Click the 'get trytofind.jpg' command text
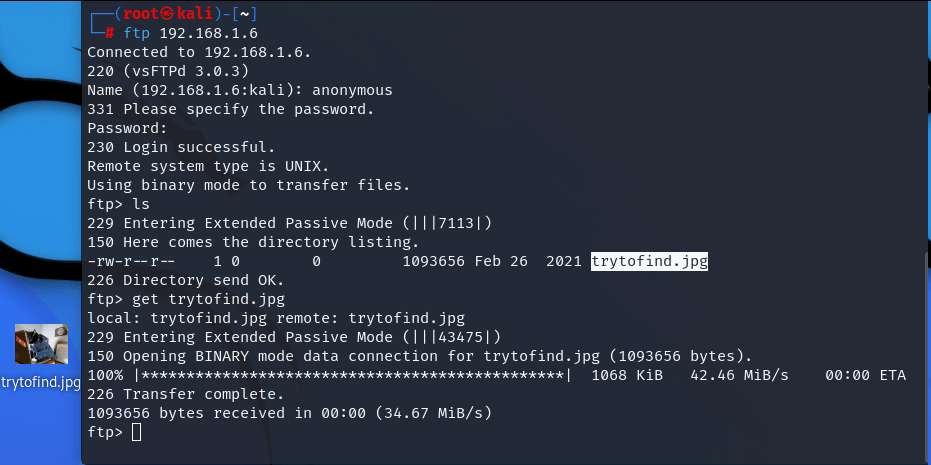 tap(208, 299)
